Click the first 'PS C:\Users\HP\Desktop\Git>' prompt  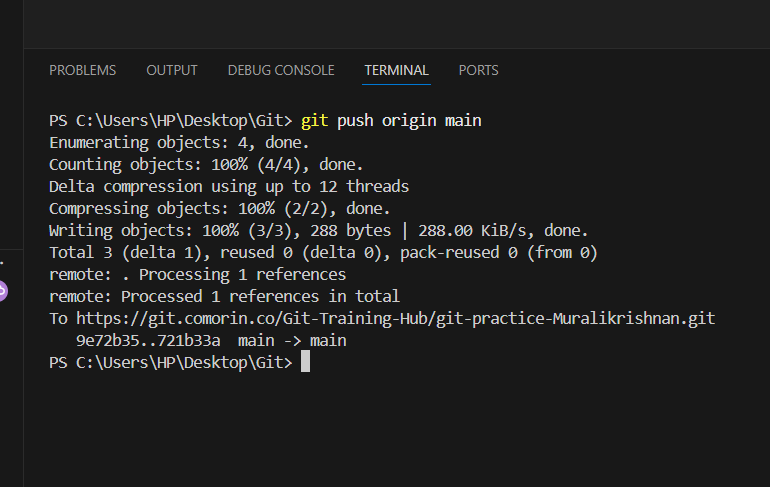[x=170, y=121]
